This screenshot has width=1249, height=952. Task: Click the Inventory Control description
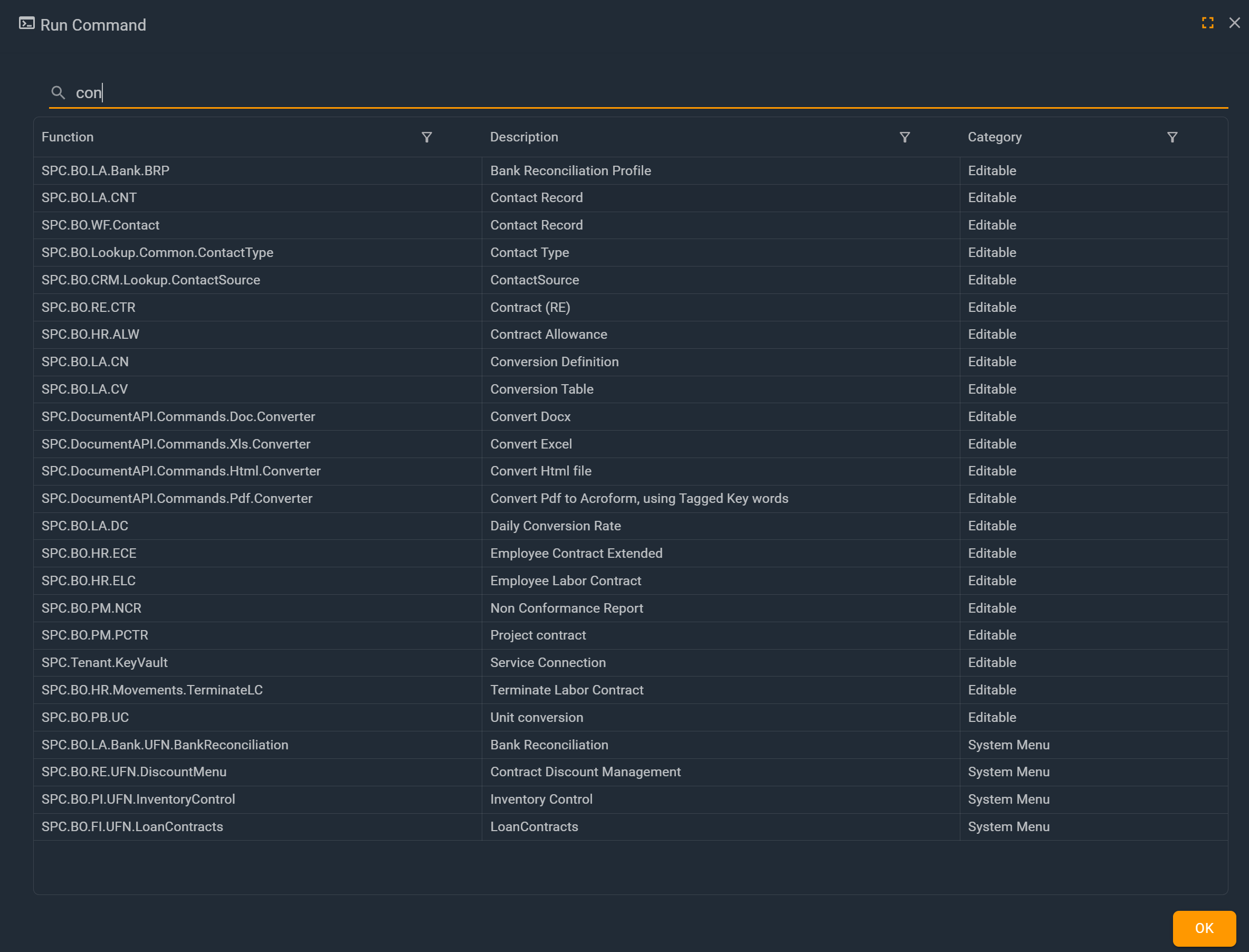click(x=541, y=799)
